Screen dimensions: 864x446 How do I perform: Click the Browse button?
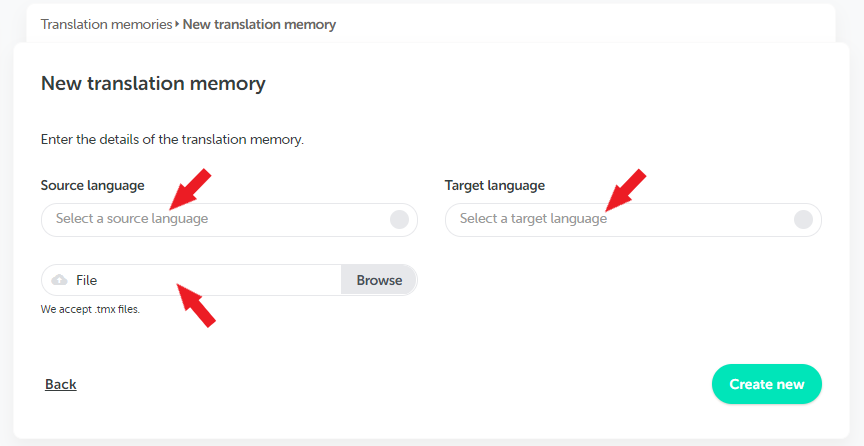coord(379,280)
